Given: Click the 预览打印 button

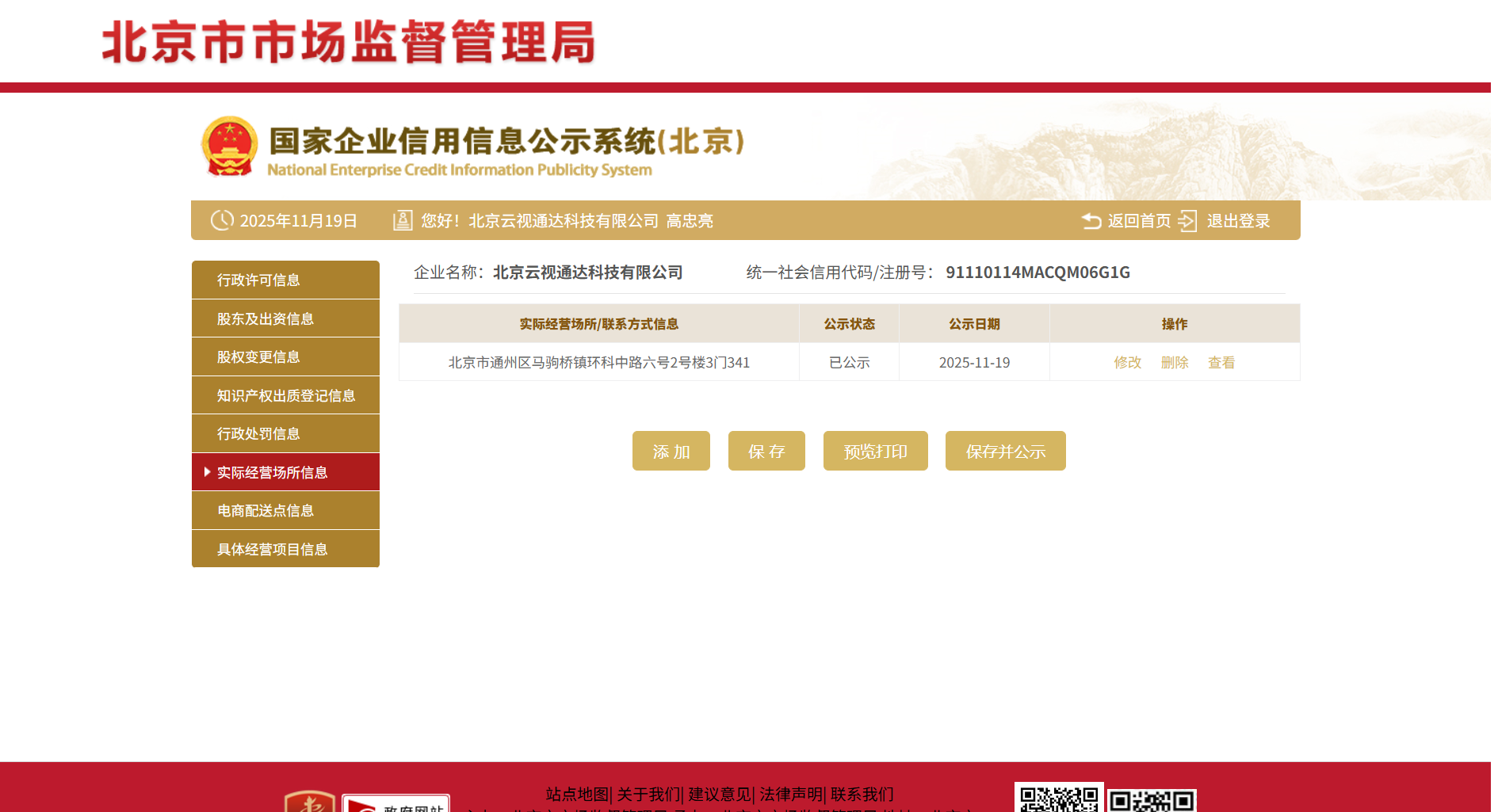Looking at the screenshot, I should pyautogui.click(x=876, y=451).
